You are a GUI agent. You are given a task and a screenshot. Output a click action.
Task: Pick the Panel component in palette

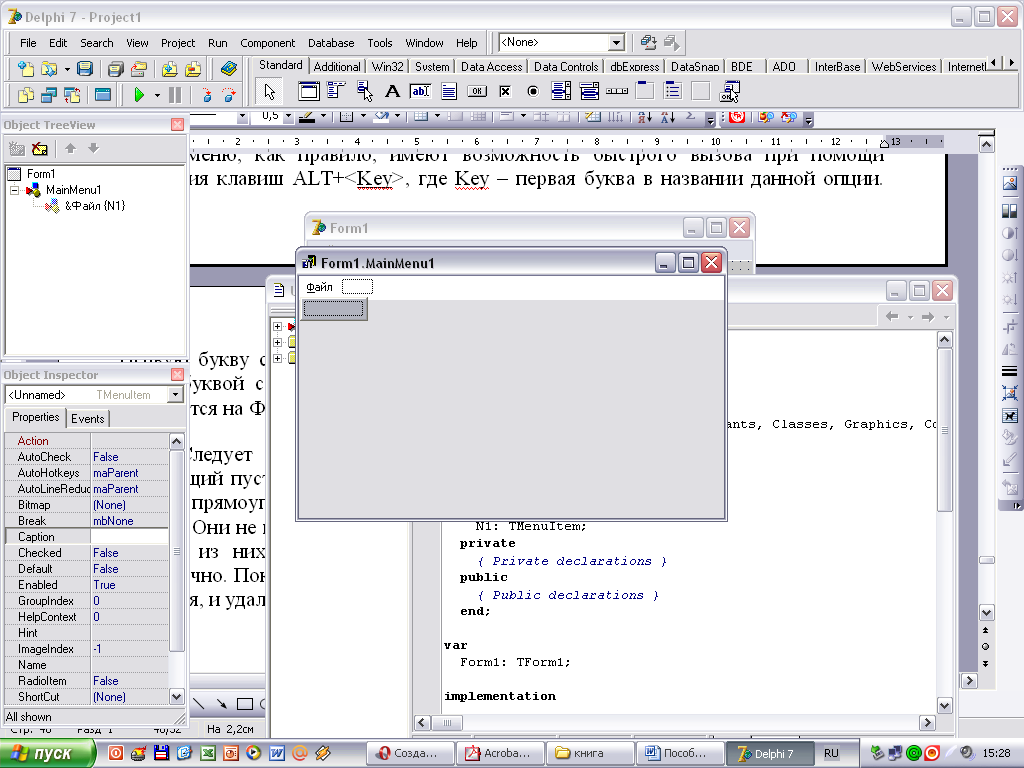point(701,91)
